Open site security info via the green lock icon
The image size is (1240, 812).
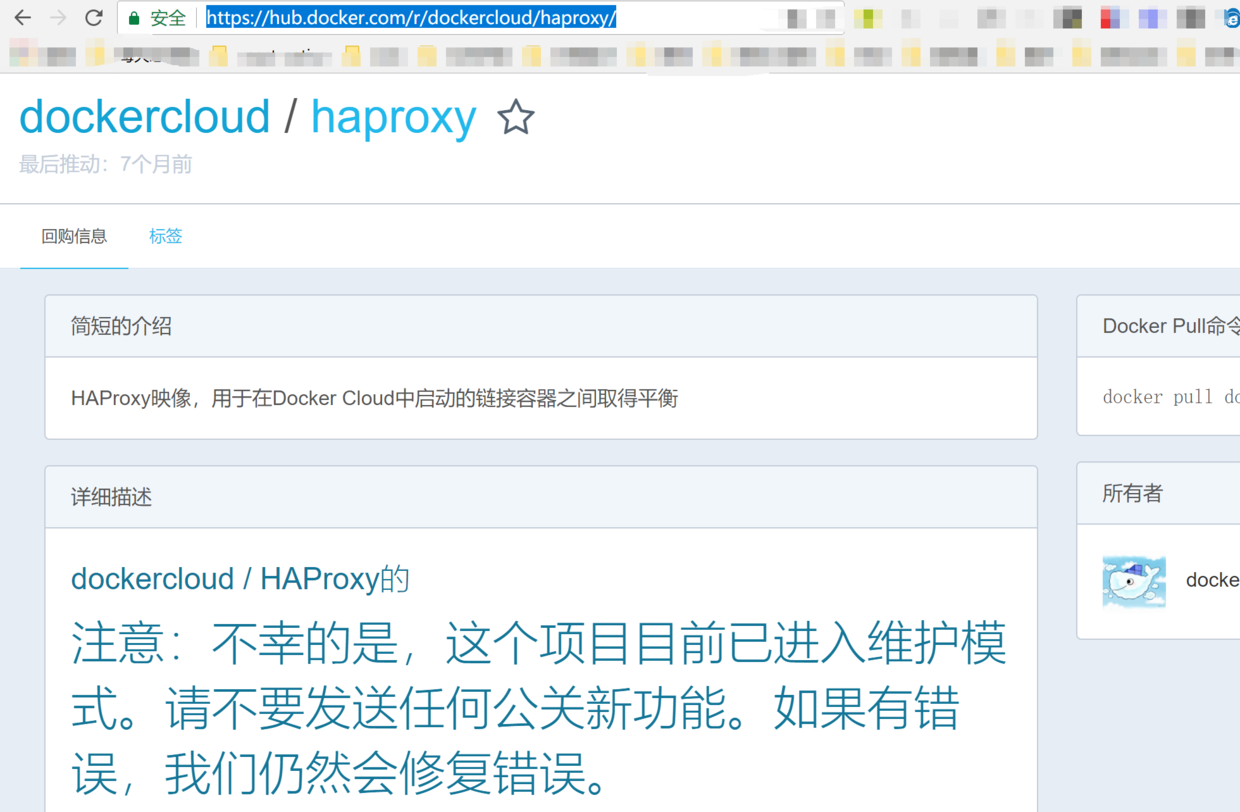pos(134,19)
